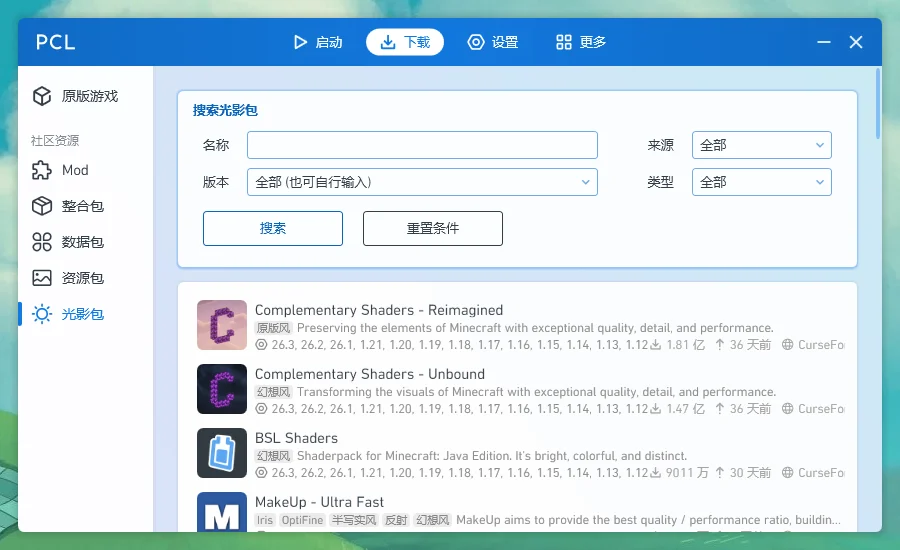The width and height of the screenshot is (900, 550).
Task: Click the 1.81 亿 download count text
Action: pyautogui.click(x=685, y=345)
